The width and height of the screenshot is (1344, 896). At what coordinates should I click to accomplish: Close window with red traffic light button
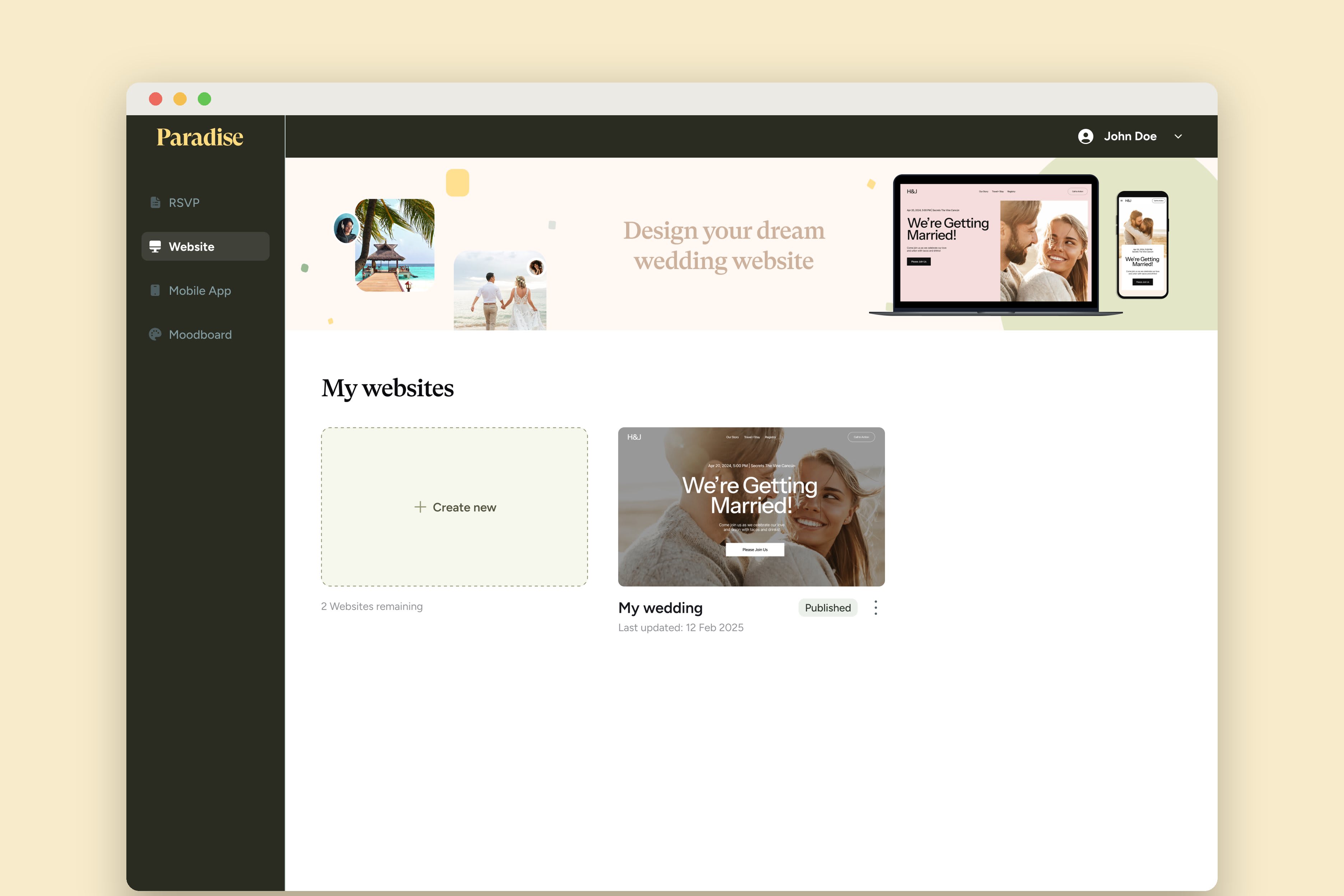155,99
